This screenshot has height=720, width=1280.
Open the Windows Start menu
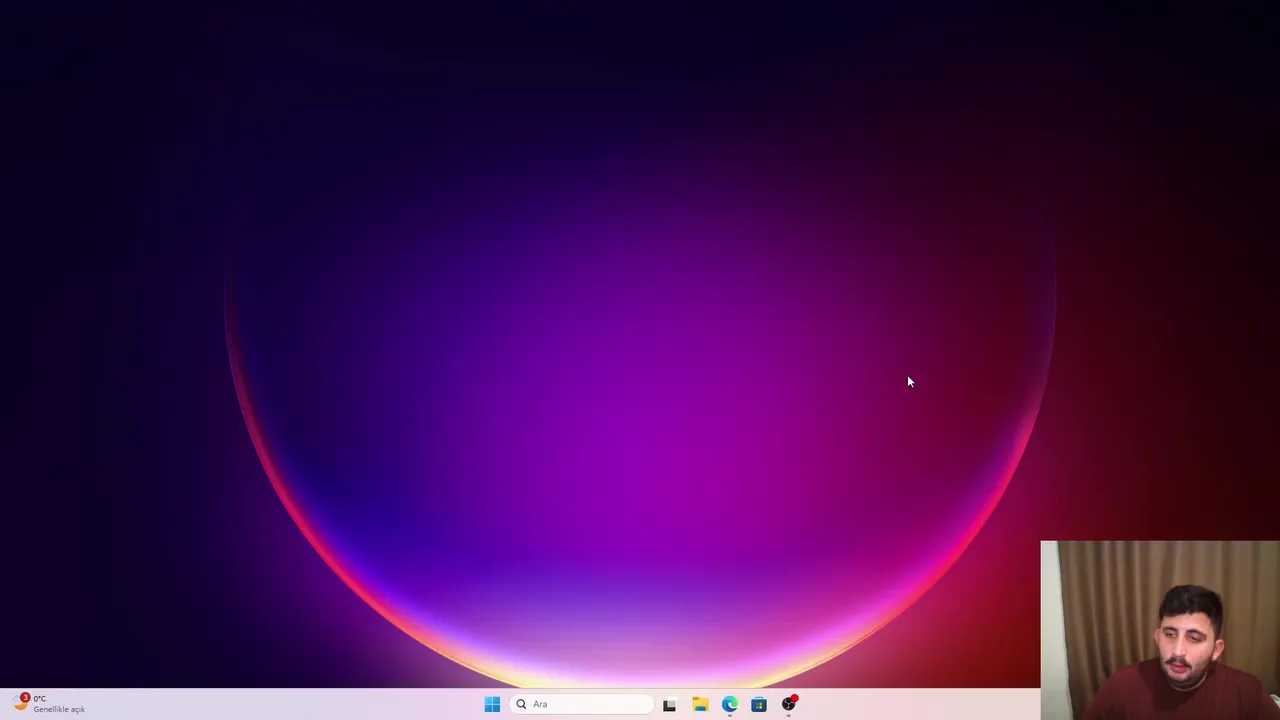click(x=492, y=704)
